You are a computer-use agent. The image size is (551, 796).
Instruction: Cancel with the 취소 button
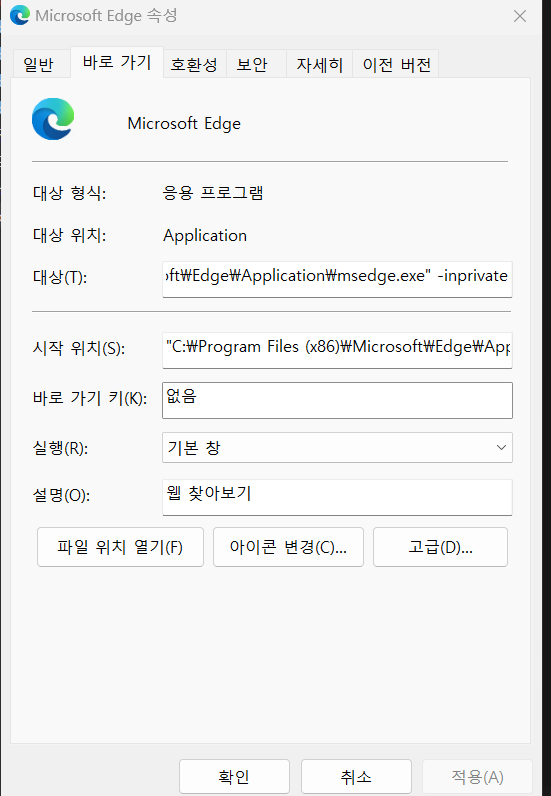click(x=356, y=776)
